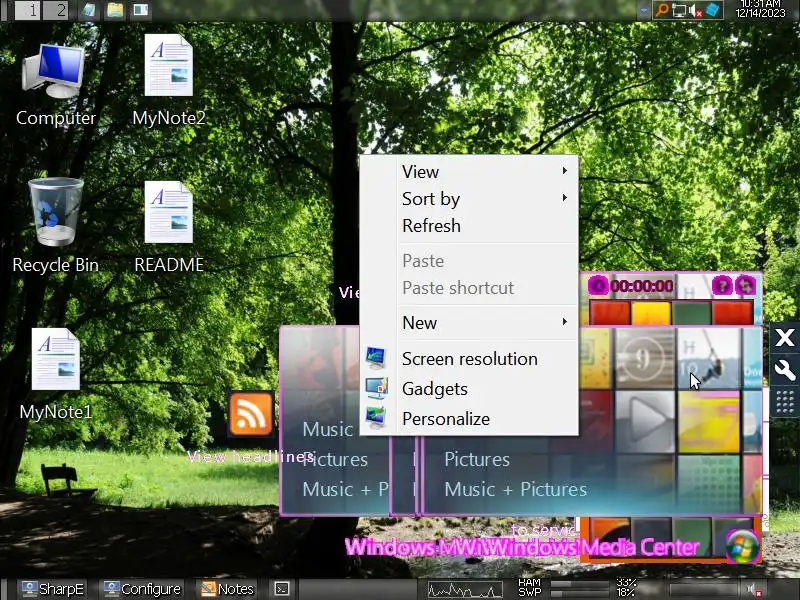Viewport: 800px width, 600px height.
Task: Click the green puzzle tile in top row
Action: pyautogui.click(x=691, y=313)
